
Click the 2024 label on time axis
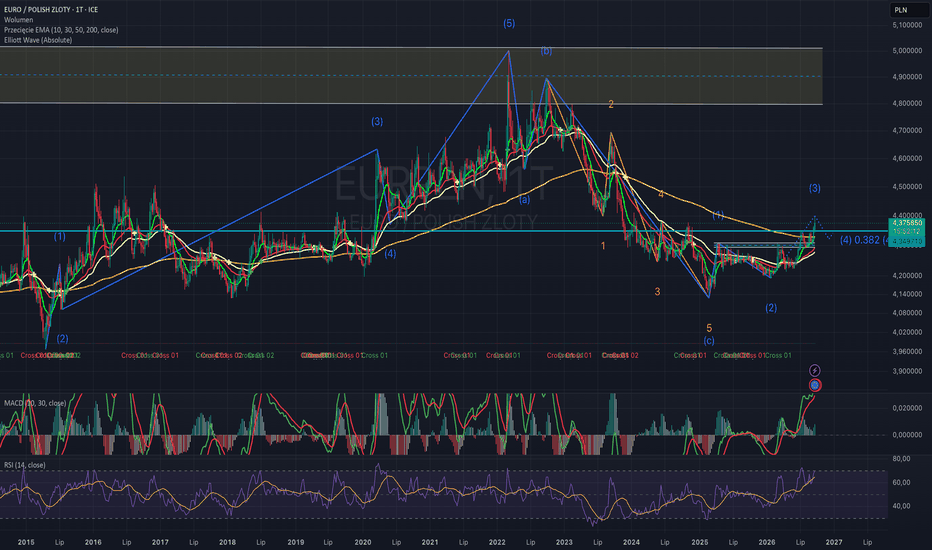[x=631, y=542]
